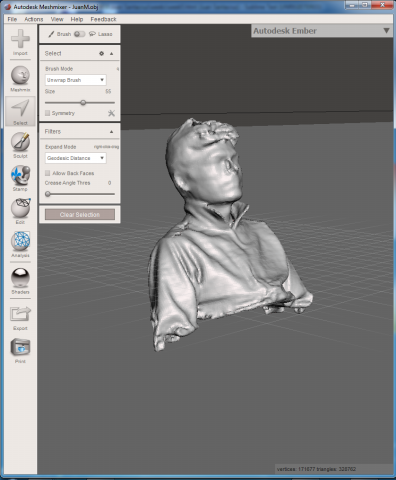Open the Help menu
The image size is (396, 480).
click(77, 19)
